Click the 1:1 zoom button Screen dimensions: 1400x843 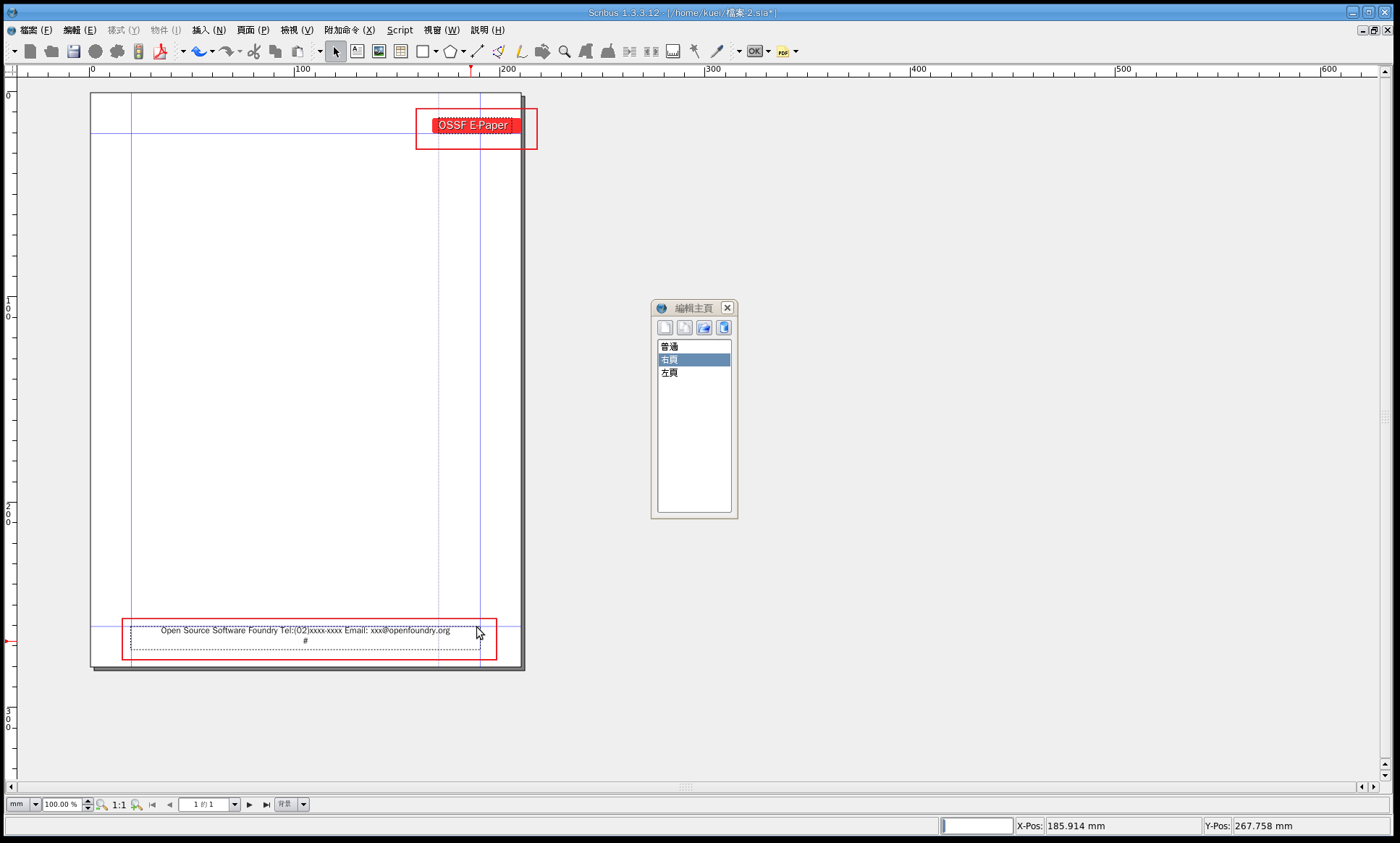click(x=119, y=805)
